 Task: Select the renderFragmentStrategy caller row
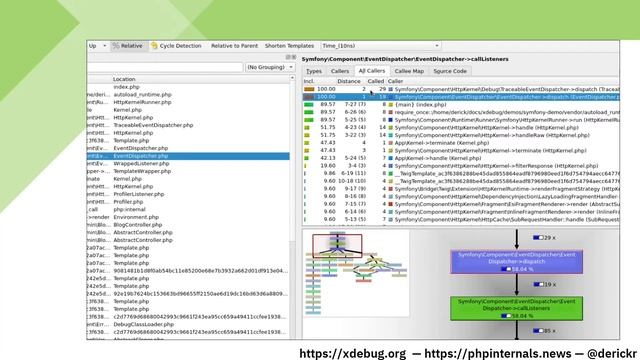(461, 189)
